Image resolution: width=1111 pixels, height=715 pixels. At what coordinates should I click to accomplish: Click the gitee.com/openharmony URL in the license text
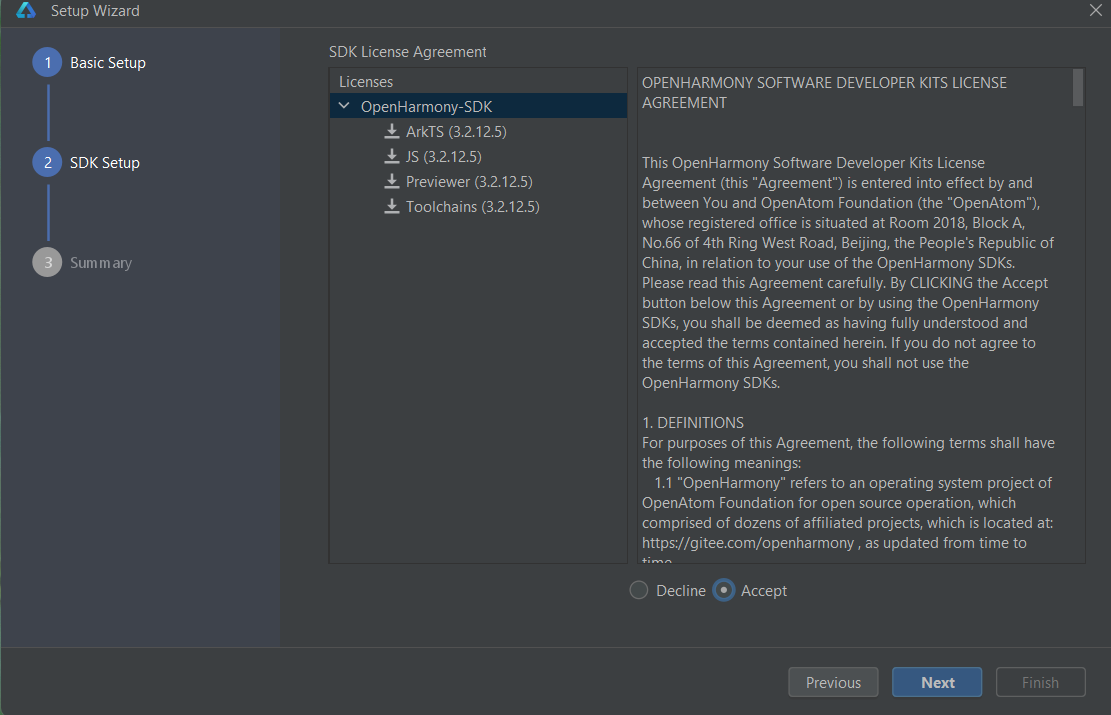click(748, 543)
